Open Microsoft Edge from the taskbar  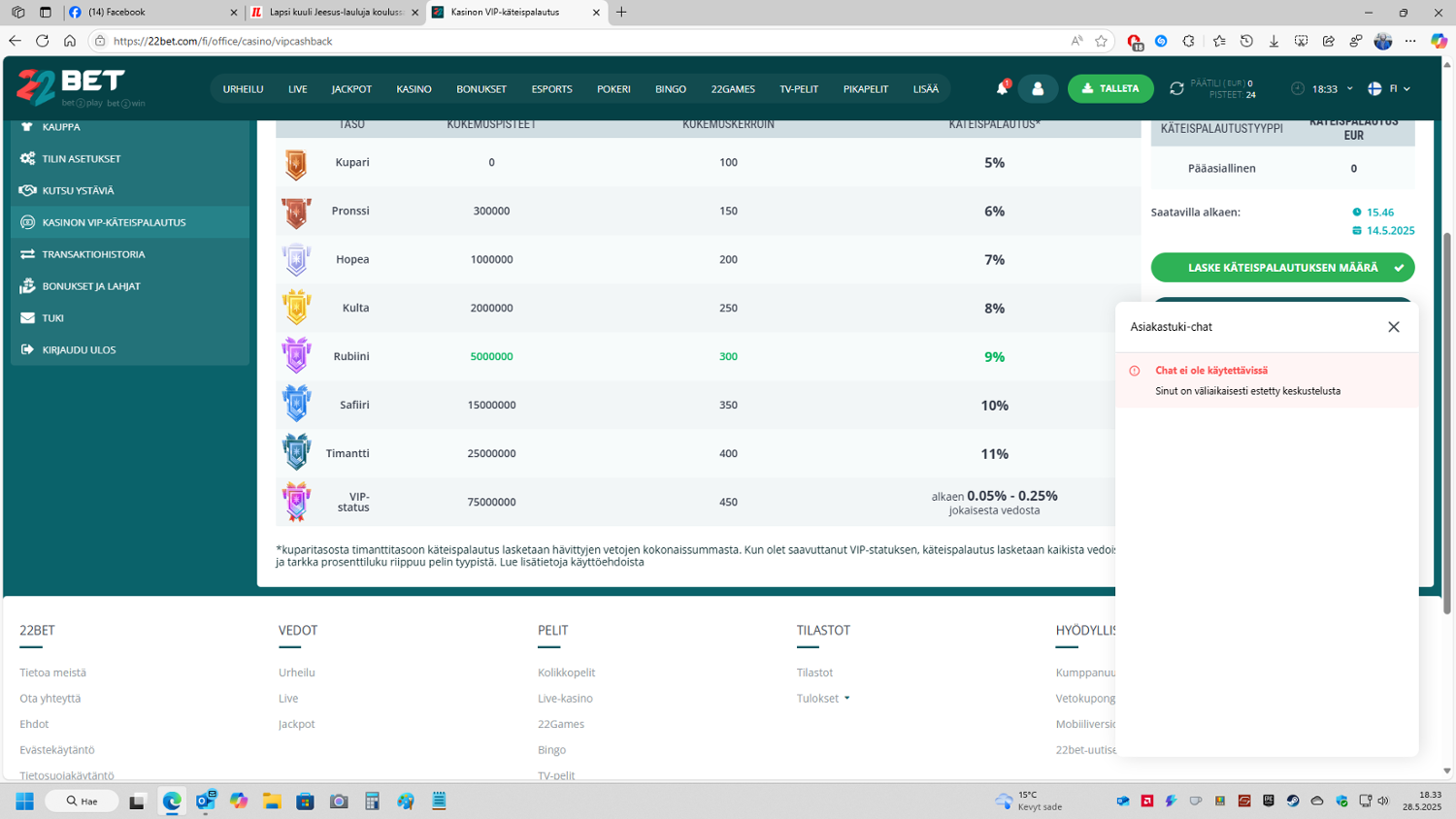pos(172,801)
